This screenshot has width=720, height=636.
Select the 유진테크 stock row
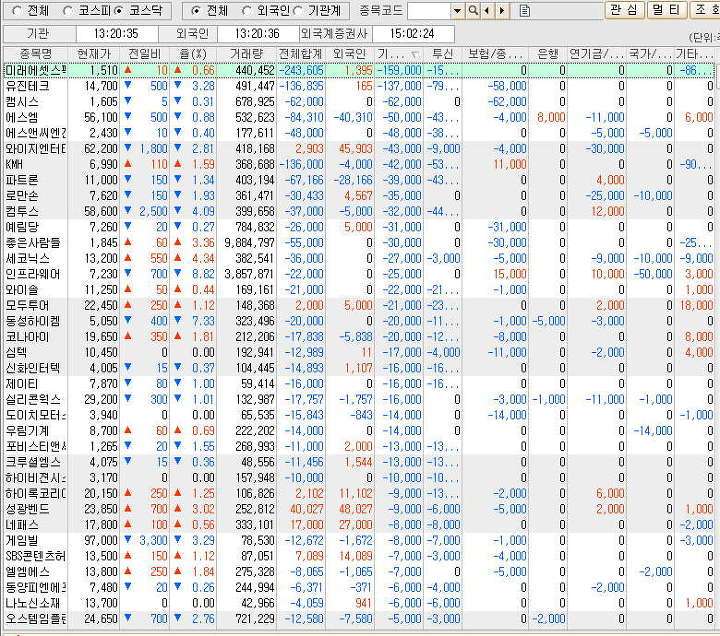tap(359, 86)
